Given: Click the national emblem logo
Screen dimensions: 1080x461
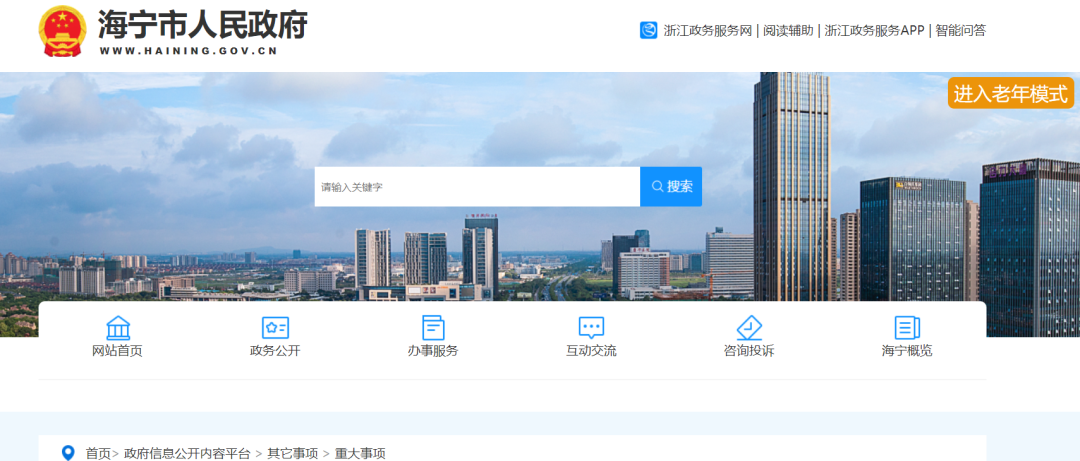Looking at the screenshot, I should [62, 32].
